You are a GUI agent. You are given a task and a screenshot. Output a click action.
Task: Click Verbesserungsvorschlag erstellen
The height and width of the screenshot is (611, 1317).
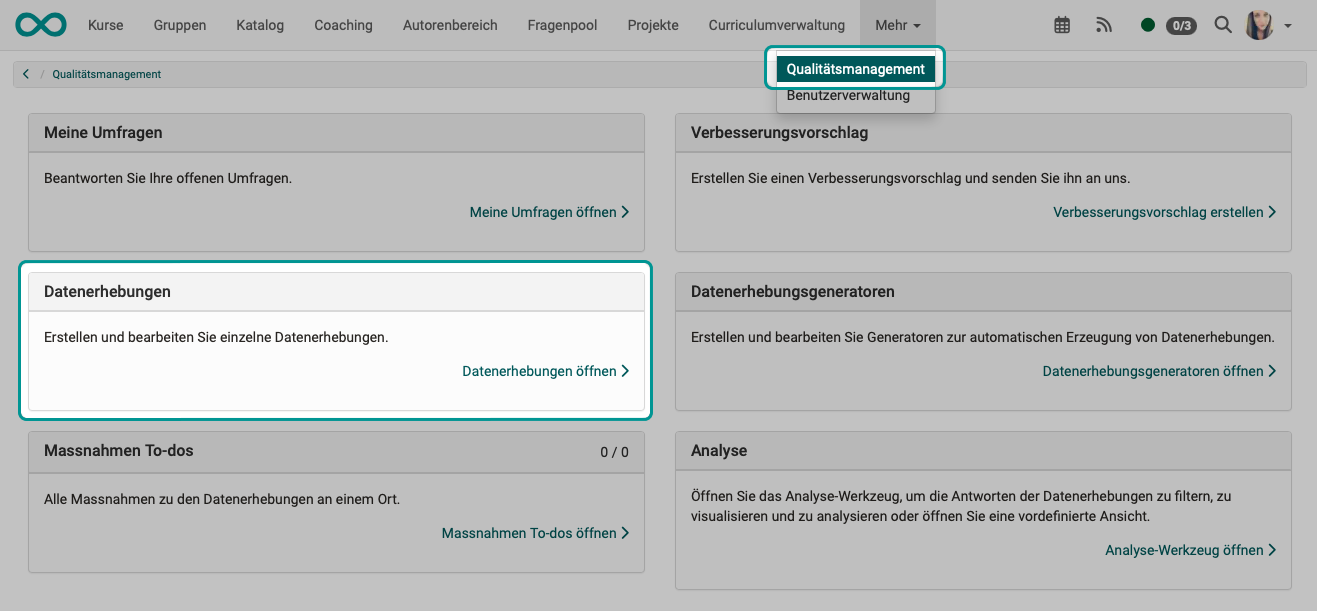(1164, 211)
